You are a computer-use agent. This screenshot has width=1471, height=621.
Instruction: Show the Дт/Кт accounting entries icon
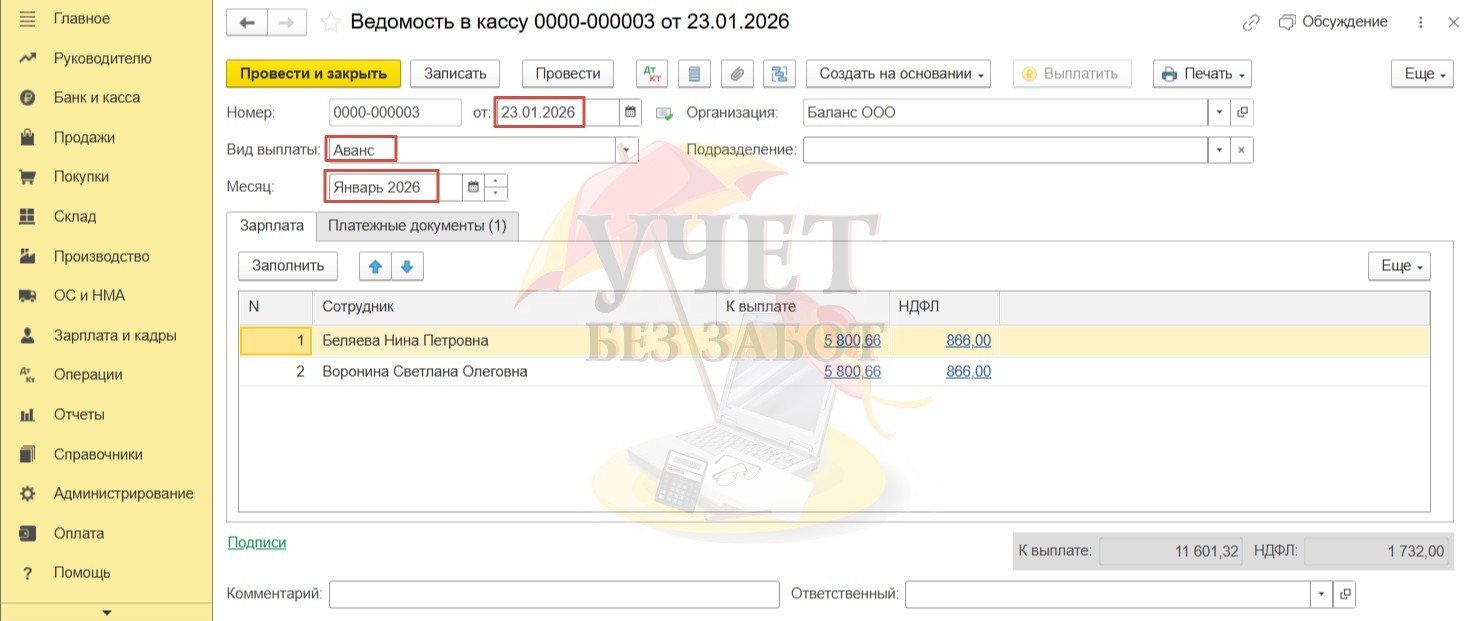pos(652,74)
